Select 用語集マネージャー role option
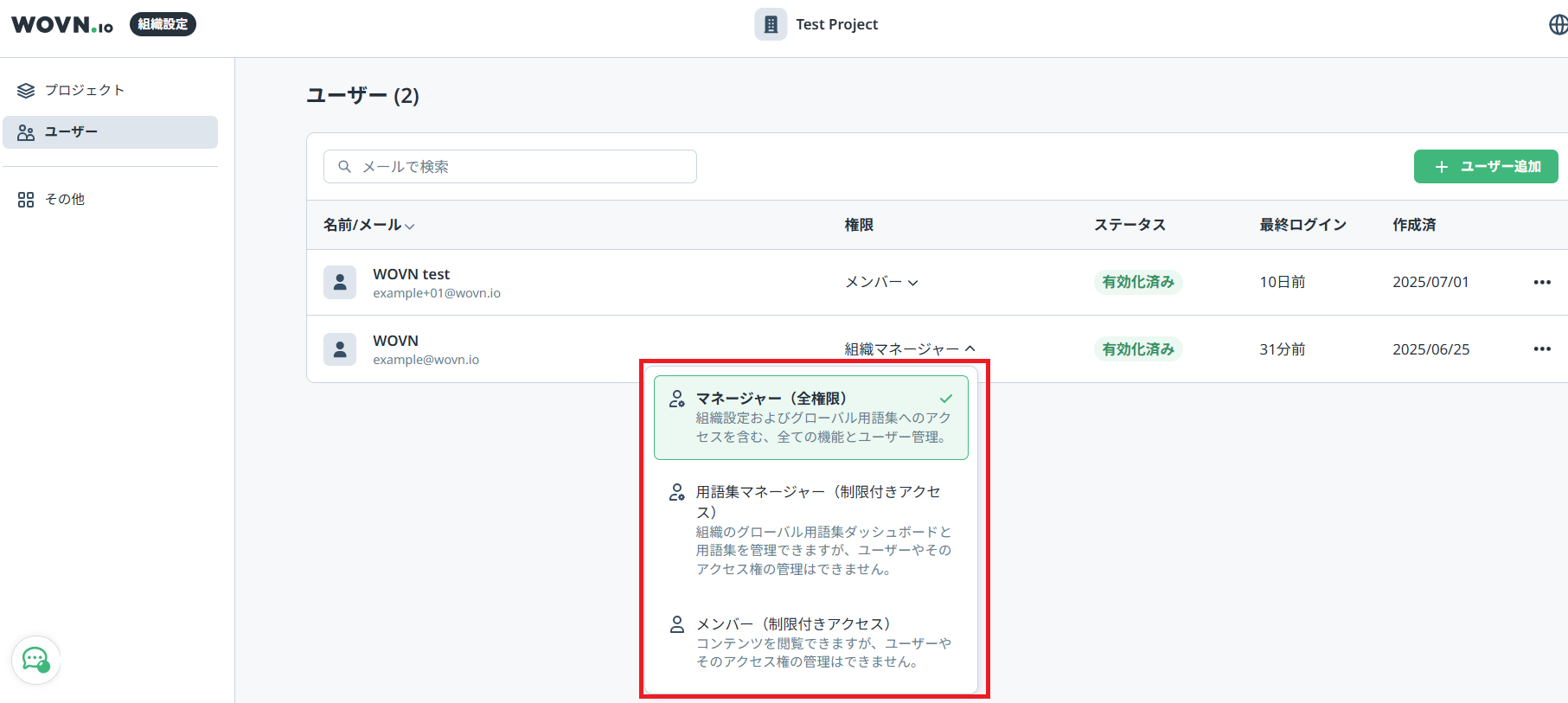 coord(810,530)
